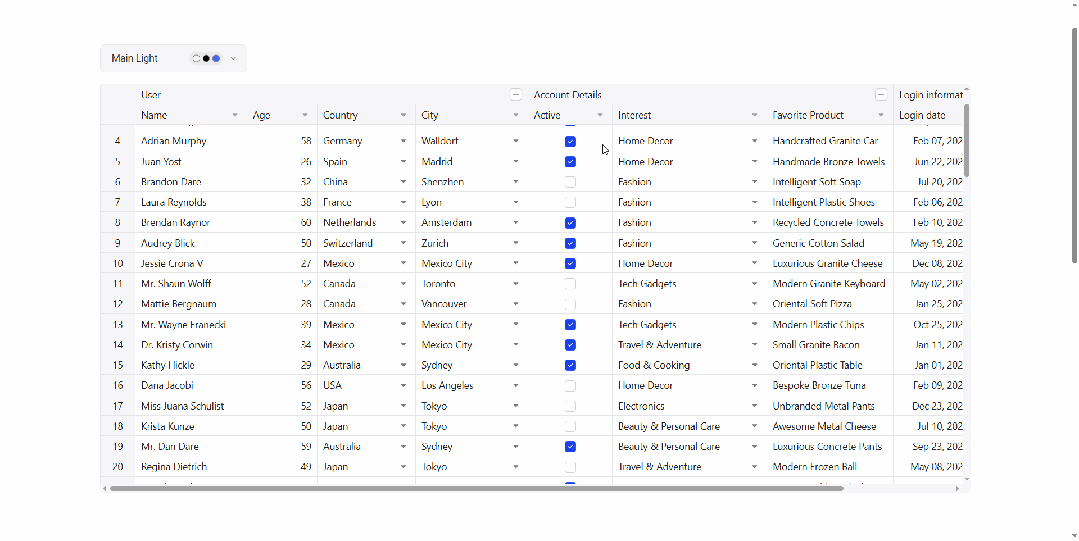Click the theme color dots preview

(206, 59)
